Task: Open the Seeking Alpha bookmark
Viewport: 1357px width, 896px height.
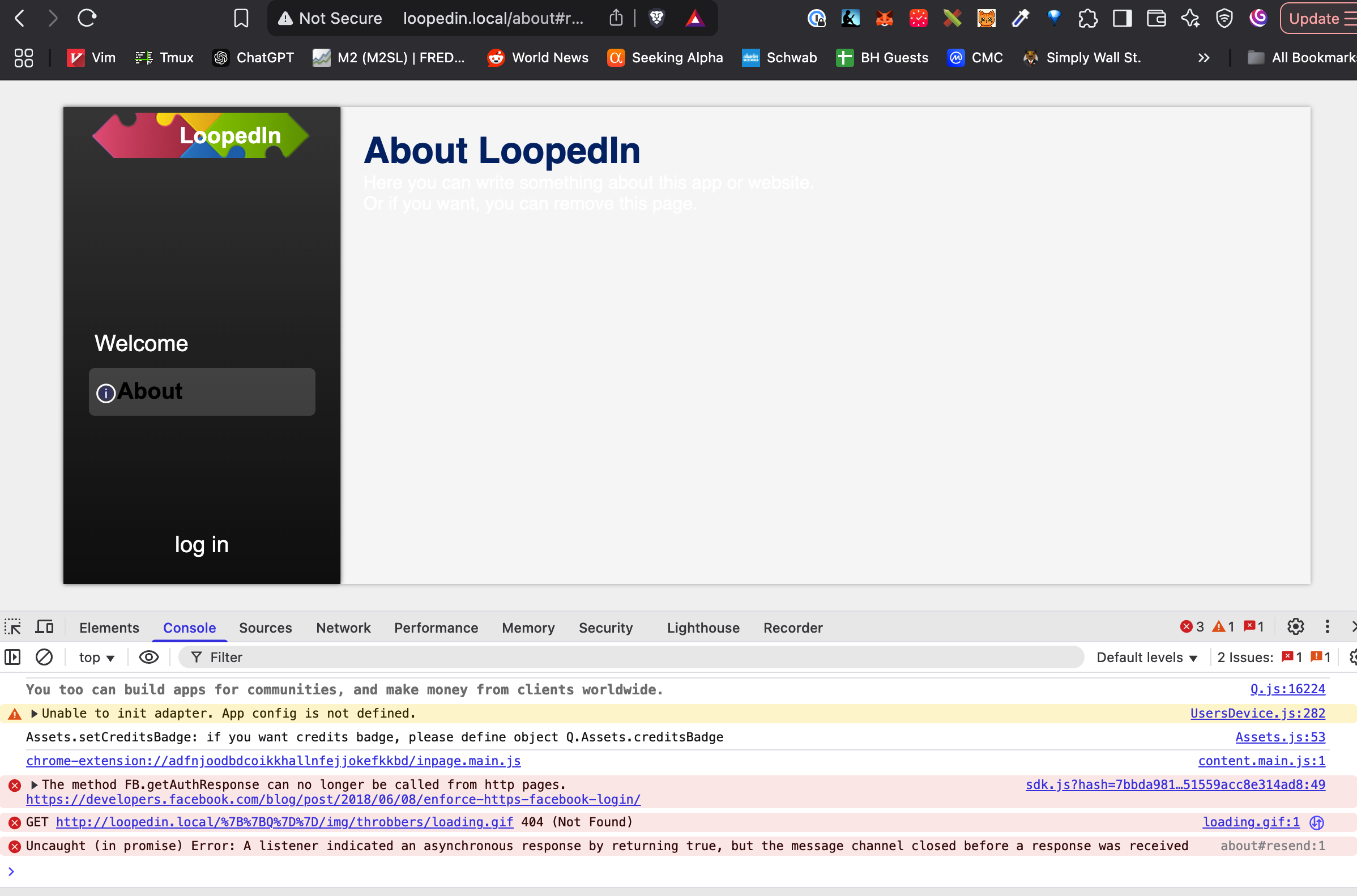Action: (x=665, y=58)
